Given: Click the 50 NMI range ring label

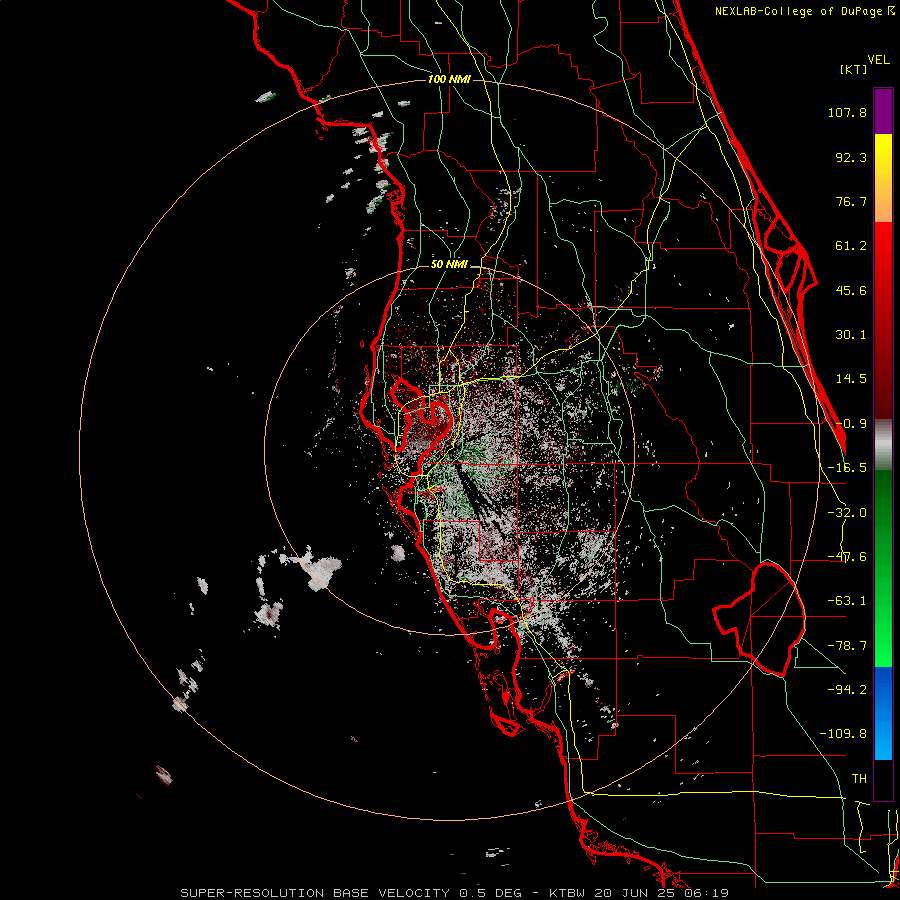Looking at the screenshot, I should pyautogui.click(x=449, y=265).
